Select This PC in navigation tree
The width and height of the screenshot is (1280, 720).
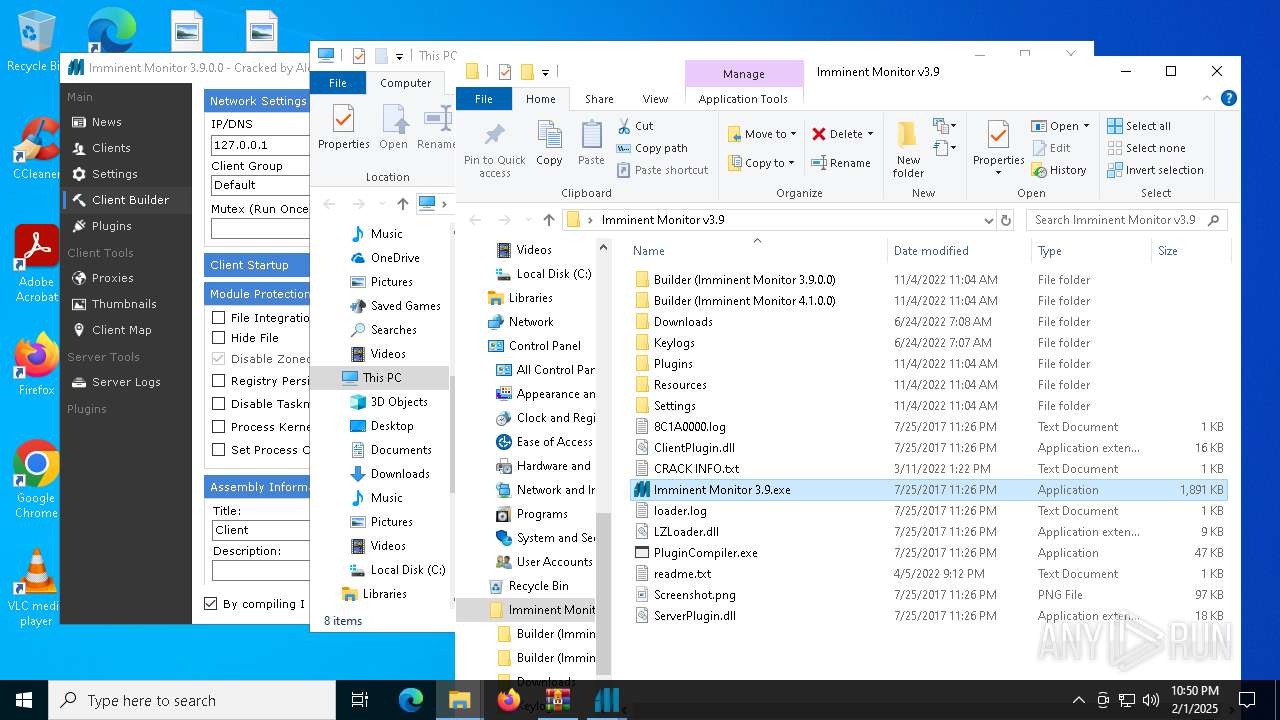(x=380, y=378)
